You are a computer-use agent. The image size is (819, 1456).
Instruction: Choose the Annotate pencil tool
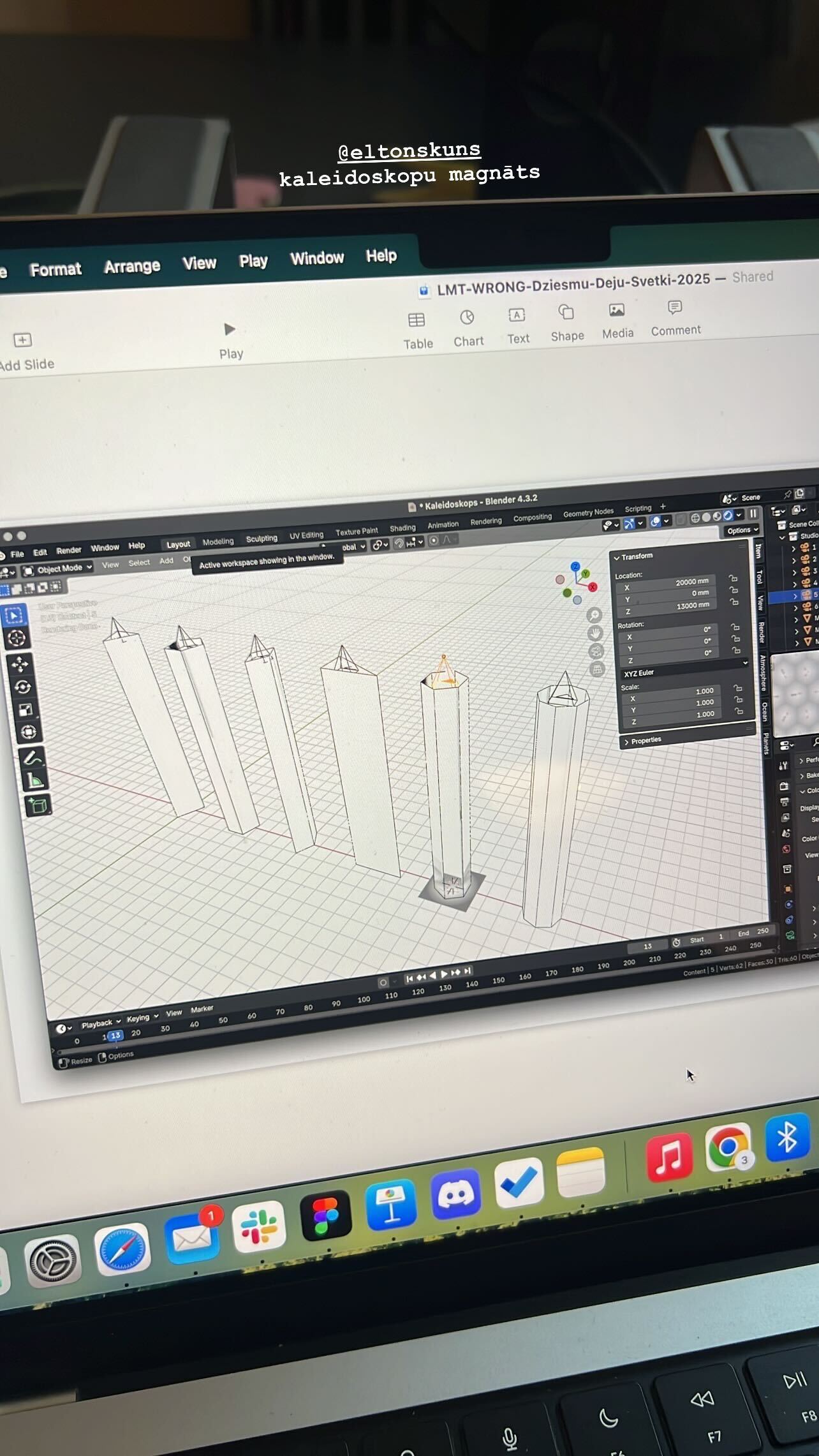pyautogui.click(x=32, y=758)
